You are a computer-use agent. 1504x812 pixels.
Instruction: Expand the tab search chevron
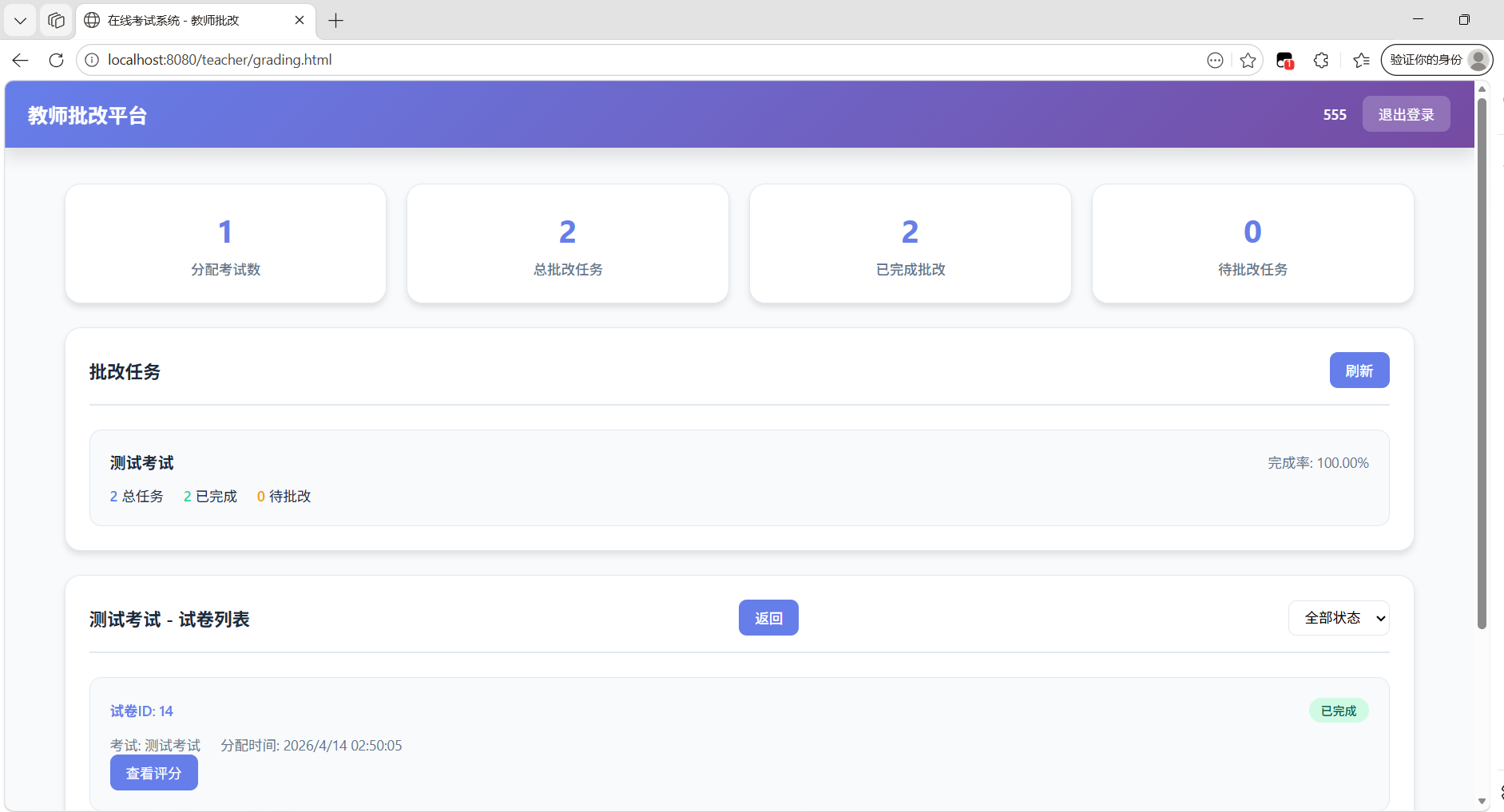point(20,20)
